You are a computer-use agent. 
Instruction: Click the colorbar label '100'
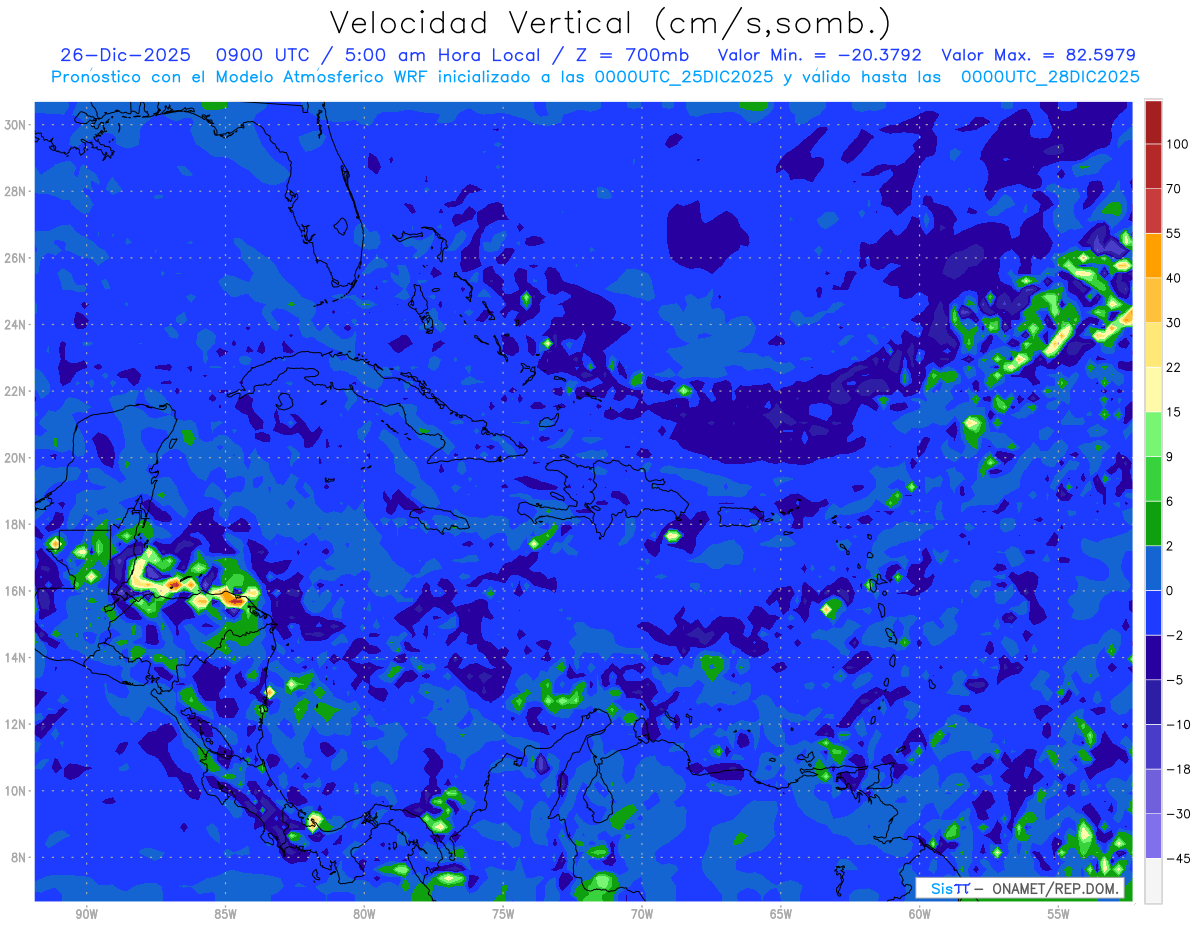tap(1177, 145)
